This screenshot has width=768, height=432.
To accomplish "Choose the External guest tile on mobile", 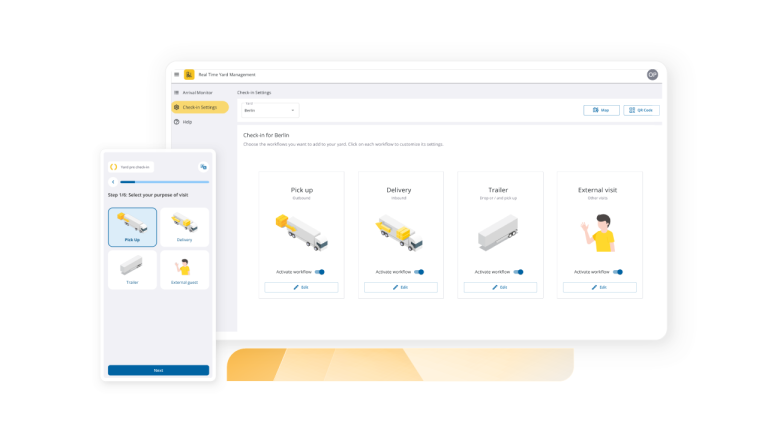I will pos(185,270).
